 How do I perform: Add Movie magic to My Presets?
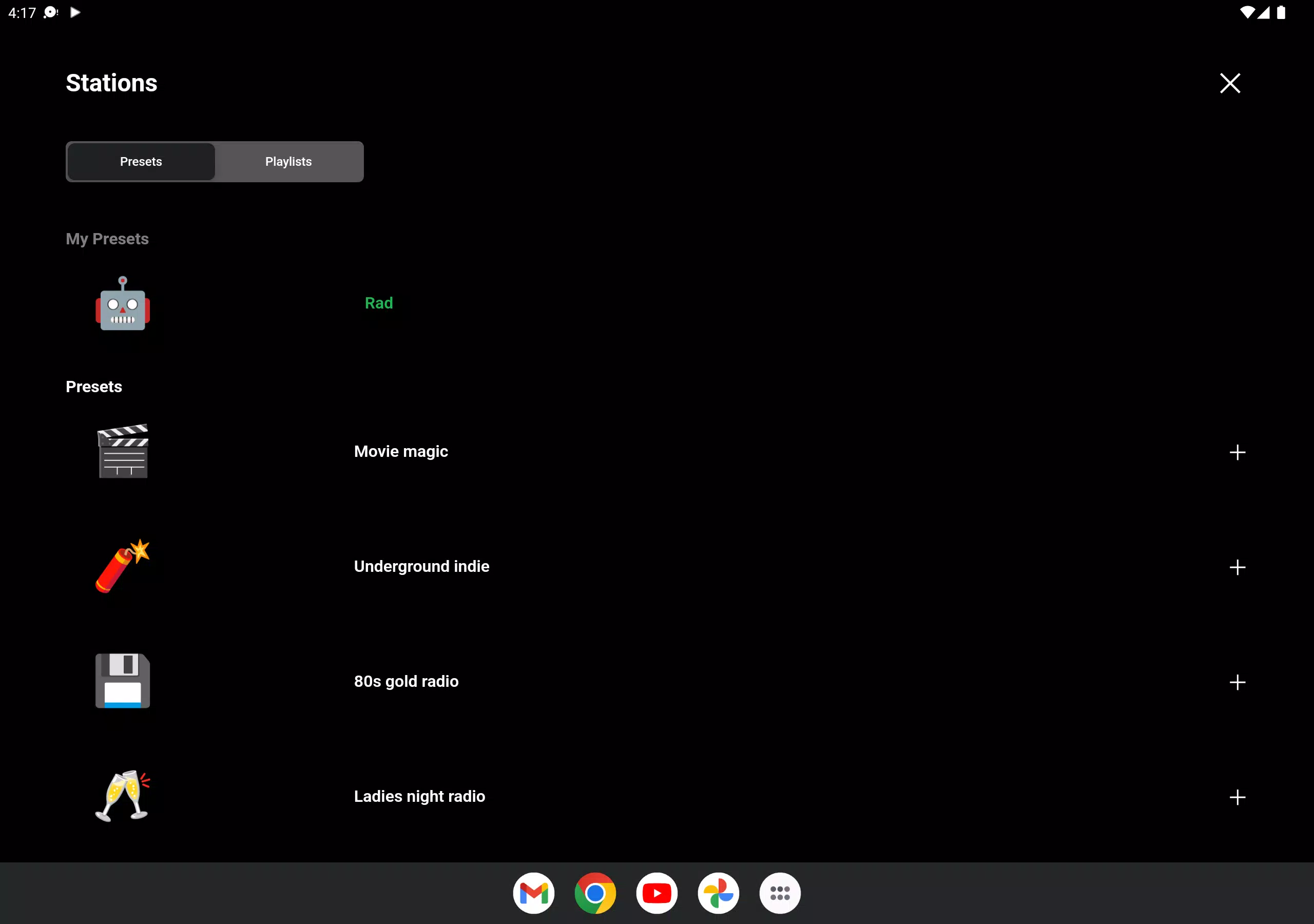[1236, 452]
